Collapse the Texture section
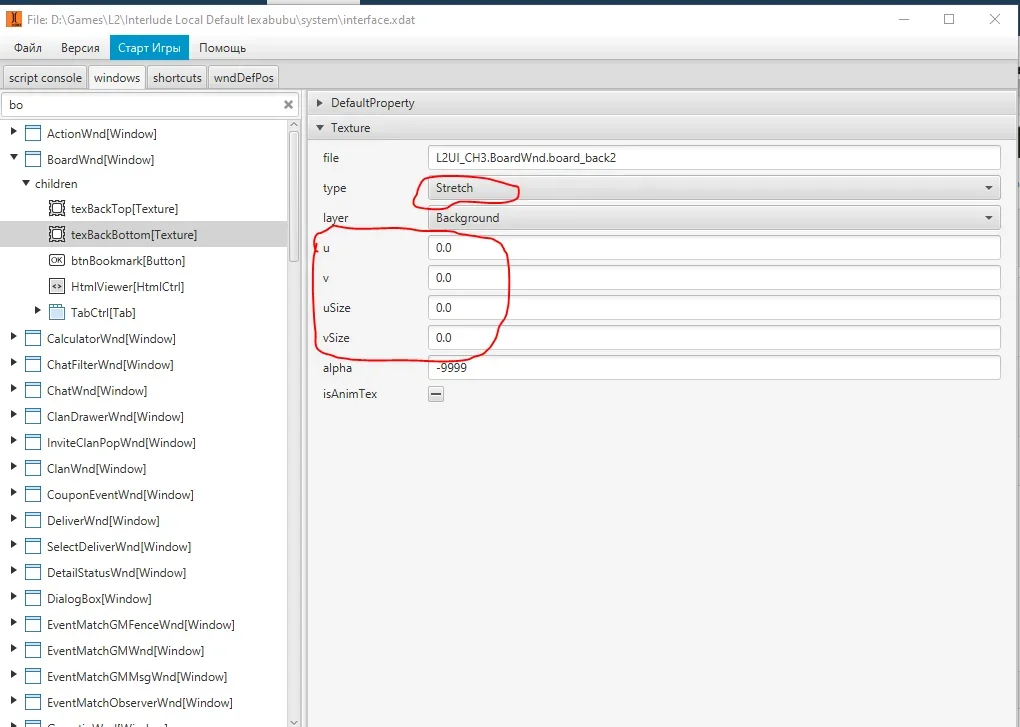The width and height of the screenshot is (1020, 727). click(x=319, y=128)
